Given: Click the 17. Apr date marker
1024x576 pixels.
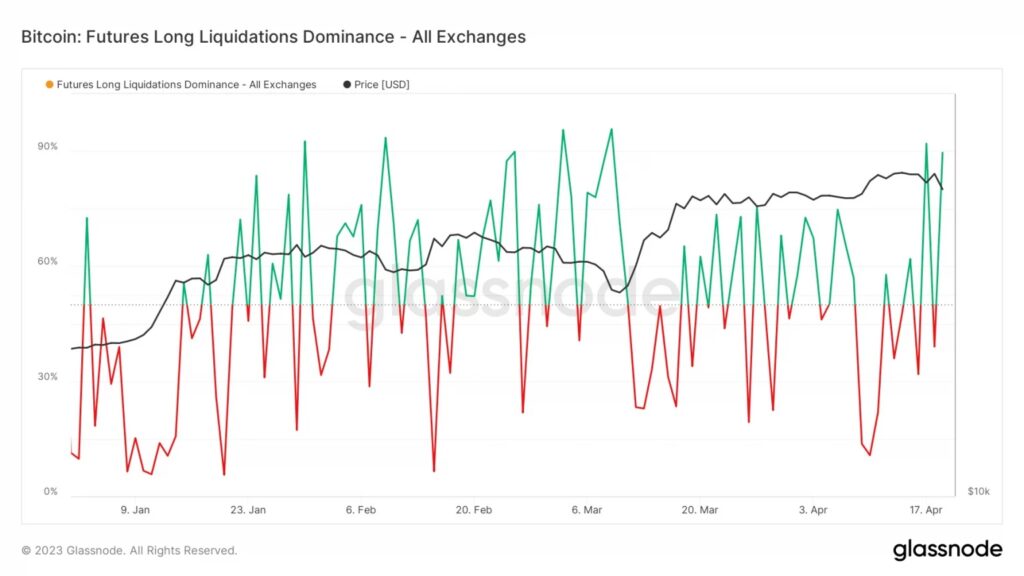Looking at the screenshot, I should [929, 510].
